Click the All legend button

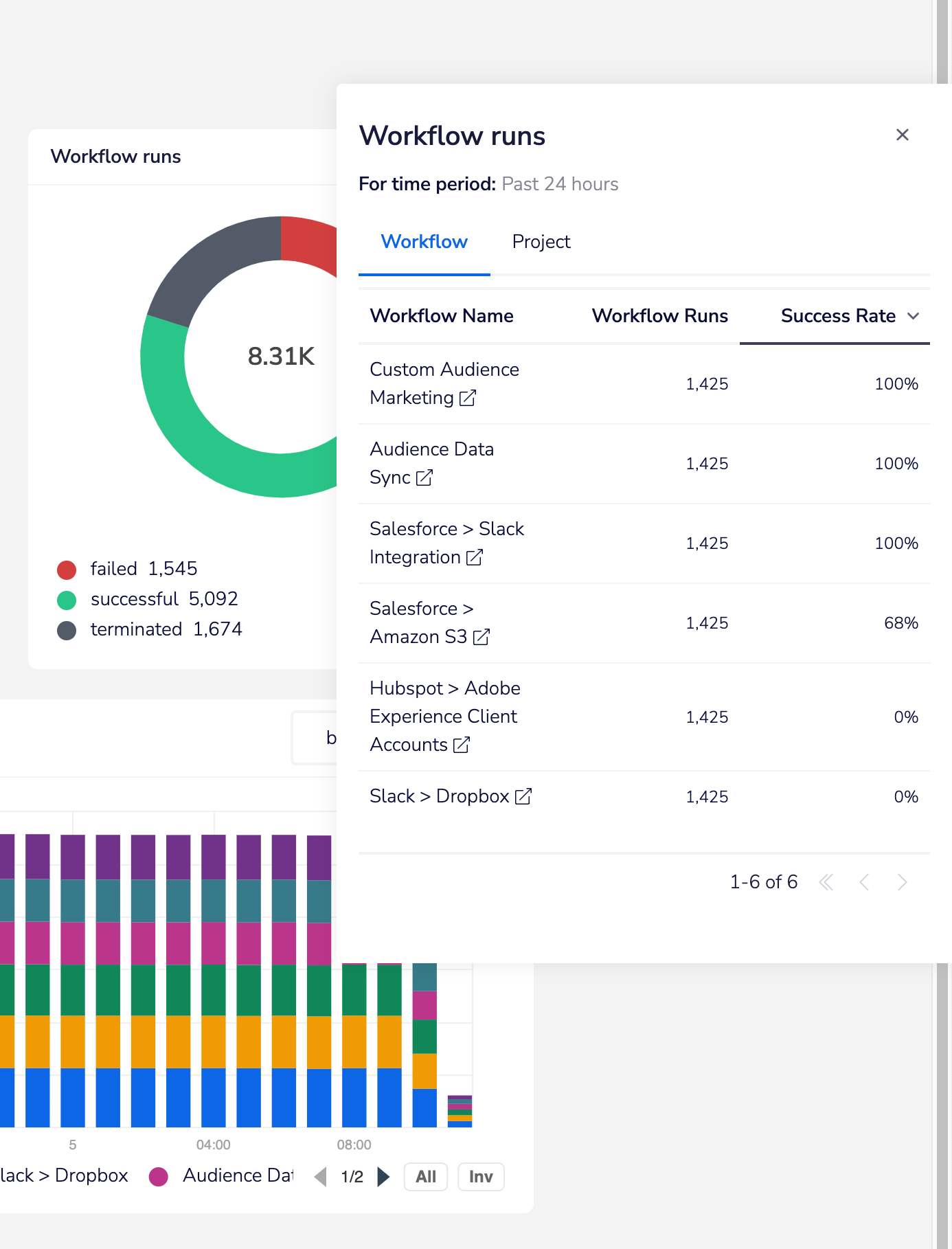(425, 1177)
